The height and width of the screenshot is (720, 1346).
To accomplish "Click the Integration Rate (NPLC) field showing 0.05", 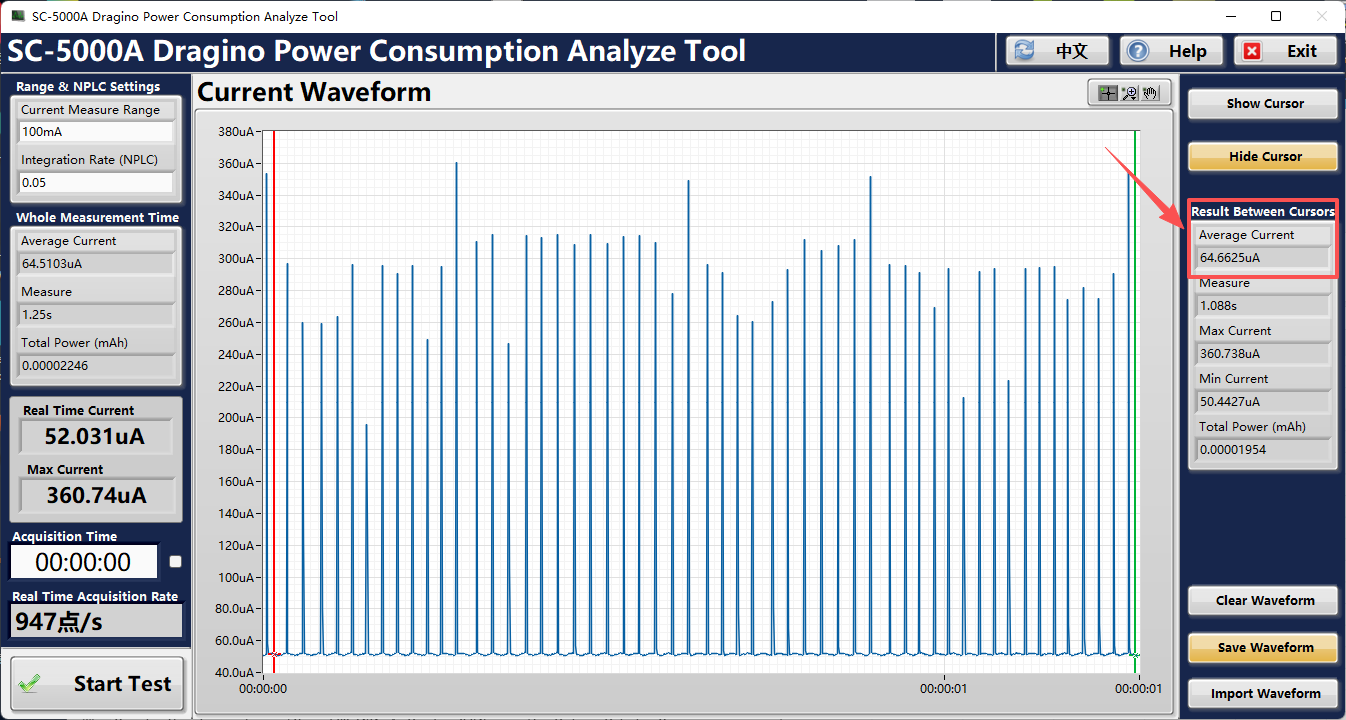I will [x=96, y=183].
